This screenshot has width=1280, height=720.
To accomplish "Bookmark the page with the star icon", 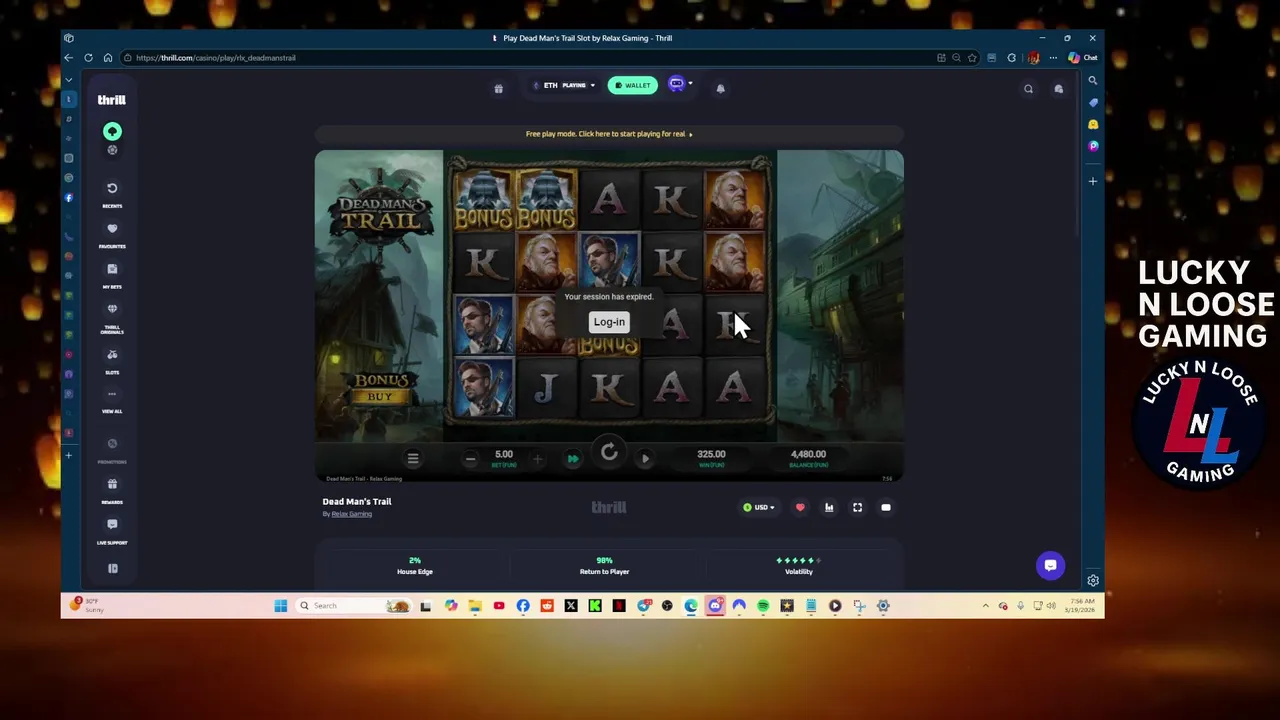I will pos(972,58).
